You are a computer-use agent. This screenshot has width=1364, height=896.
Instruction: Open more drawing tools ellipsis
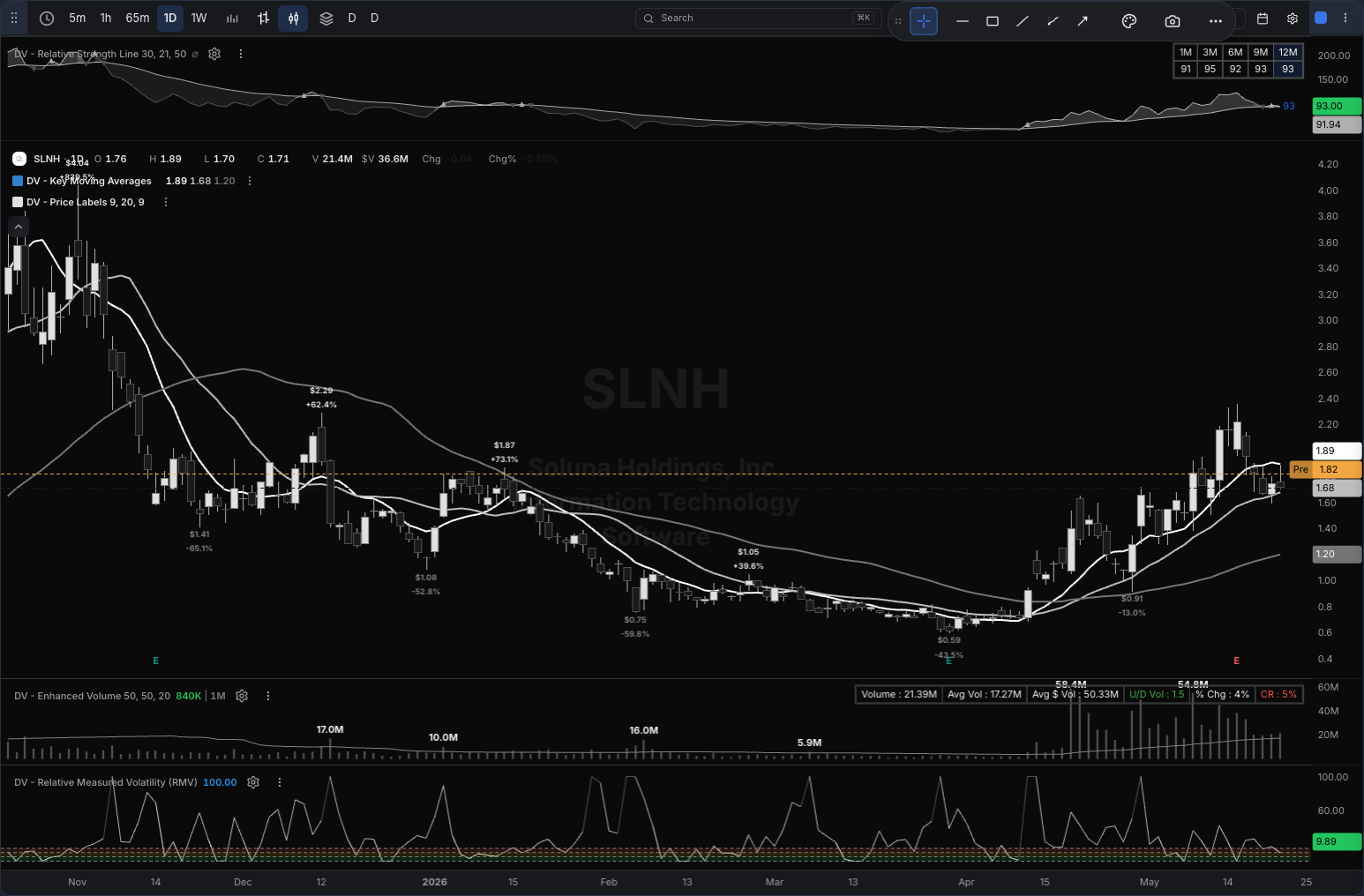(1216, 20)
